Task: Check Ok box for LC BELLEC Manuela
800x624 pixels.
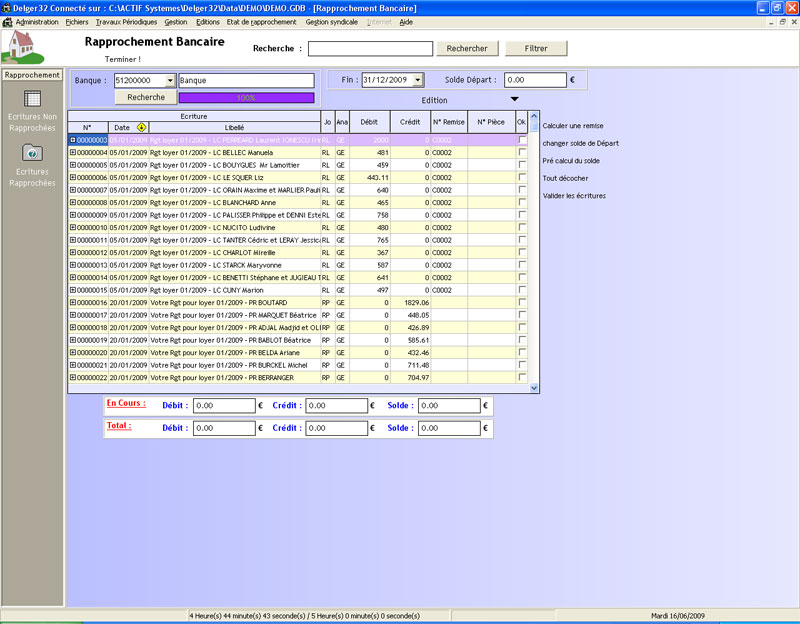Action: 522,152
